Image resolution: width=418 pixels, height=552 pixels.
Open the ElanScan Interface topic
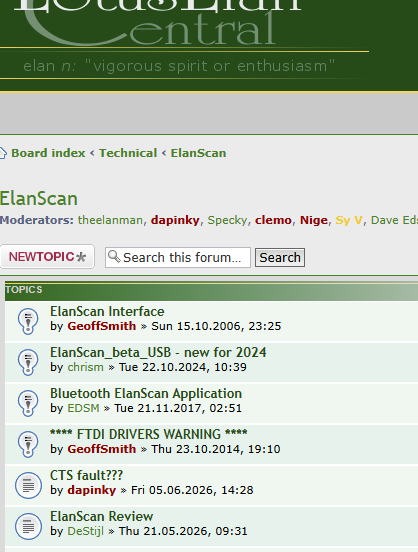point(107,312)
